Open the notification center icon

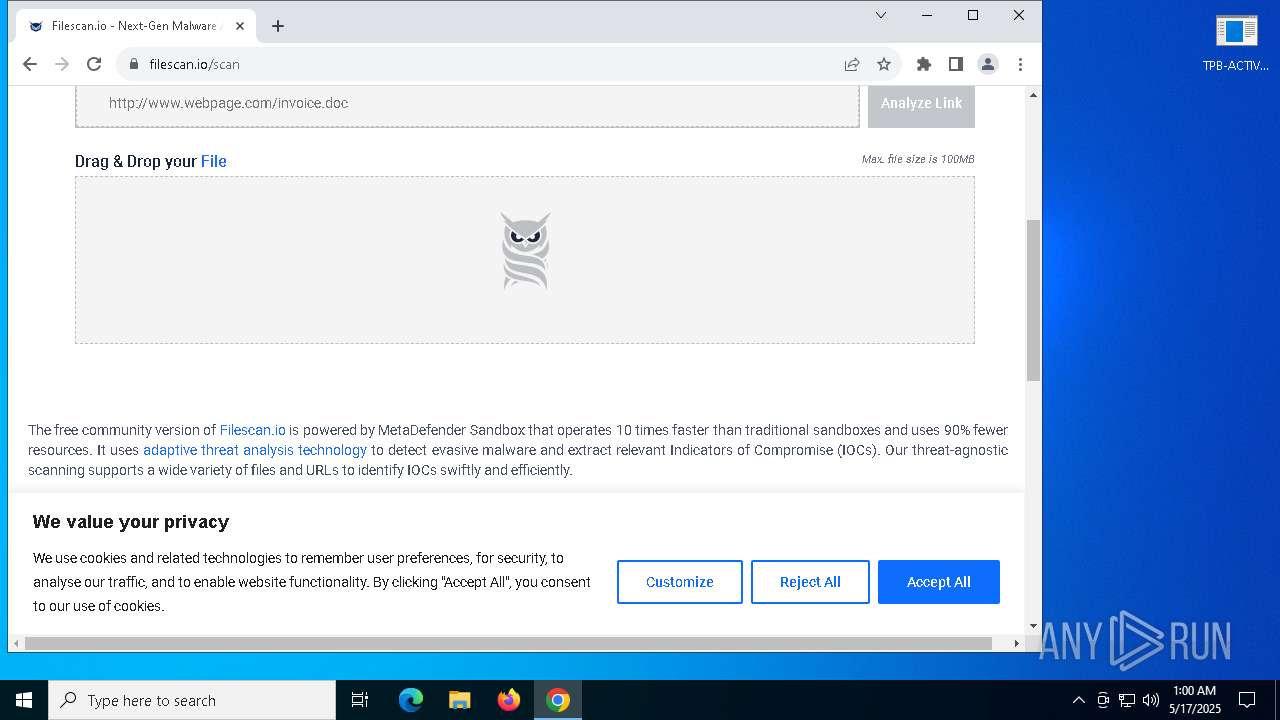coord(1247,700)
